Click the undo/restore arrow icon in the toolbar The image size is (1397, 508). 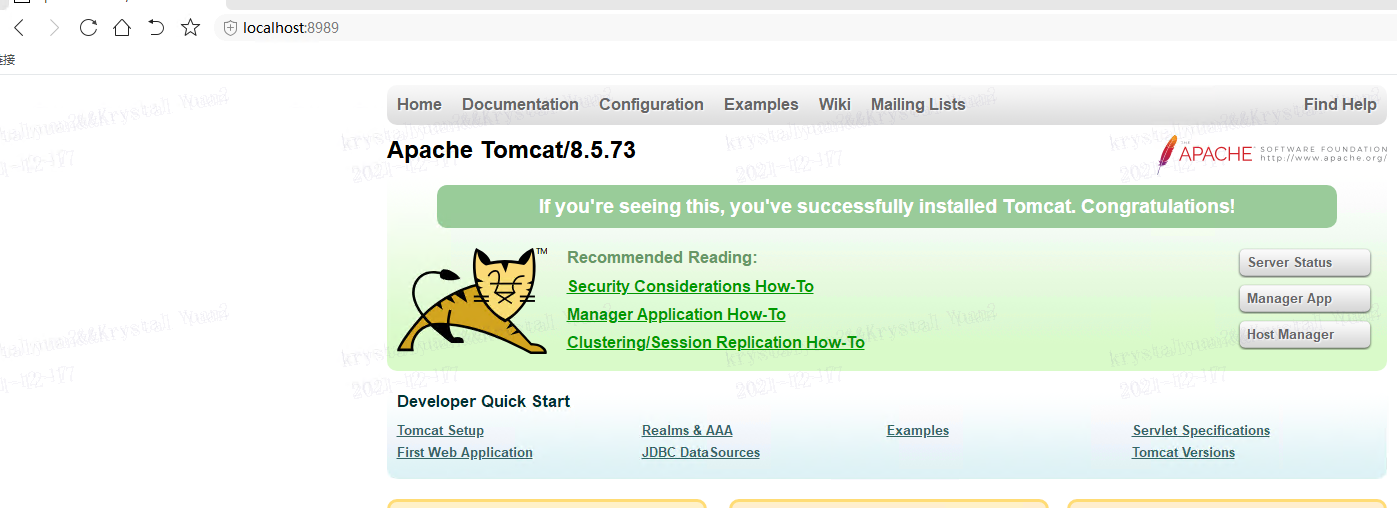tap(156, 28)
